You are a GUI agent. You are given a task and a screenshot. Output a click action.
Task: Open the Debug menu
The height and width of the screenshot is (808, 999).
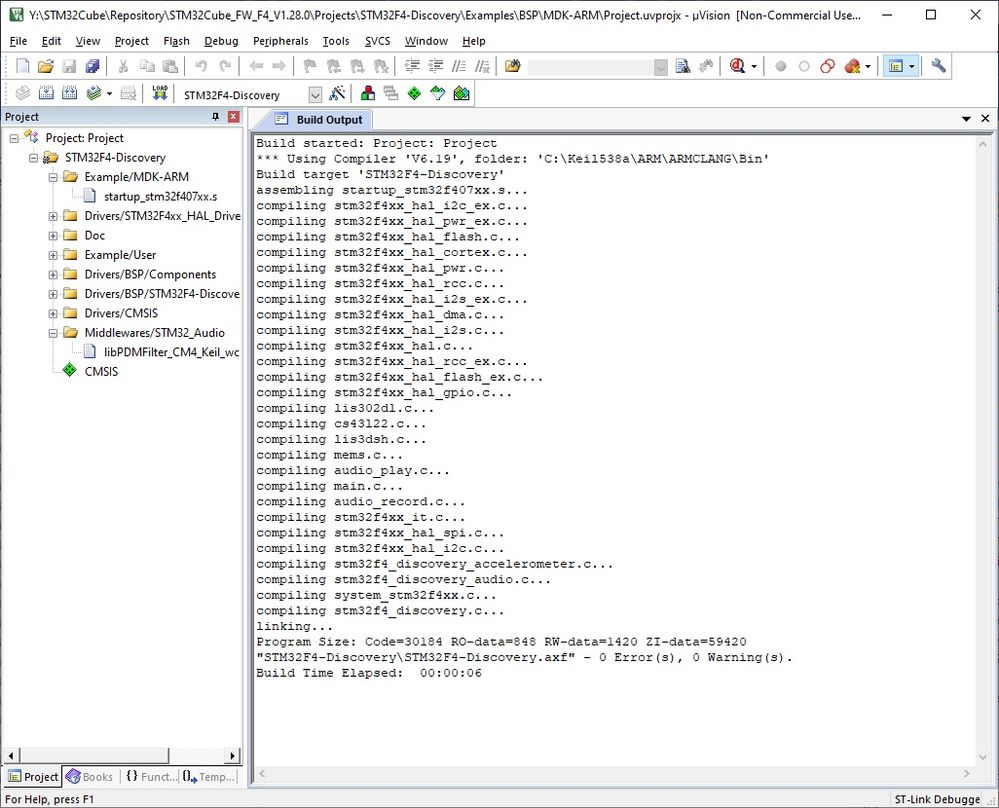(x=221, y=41)
